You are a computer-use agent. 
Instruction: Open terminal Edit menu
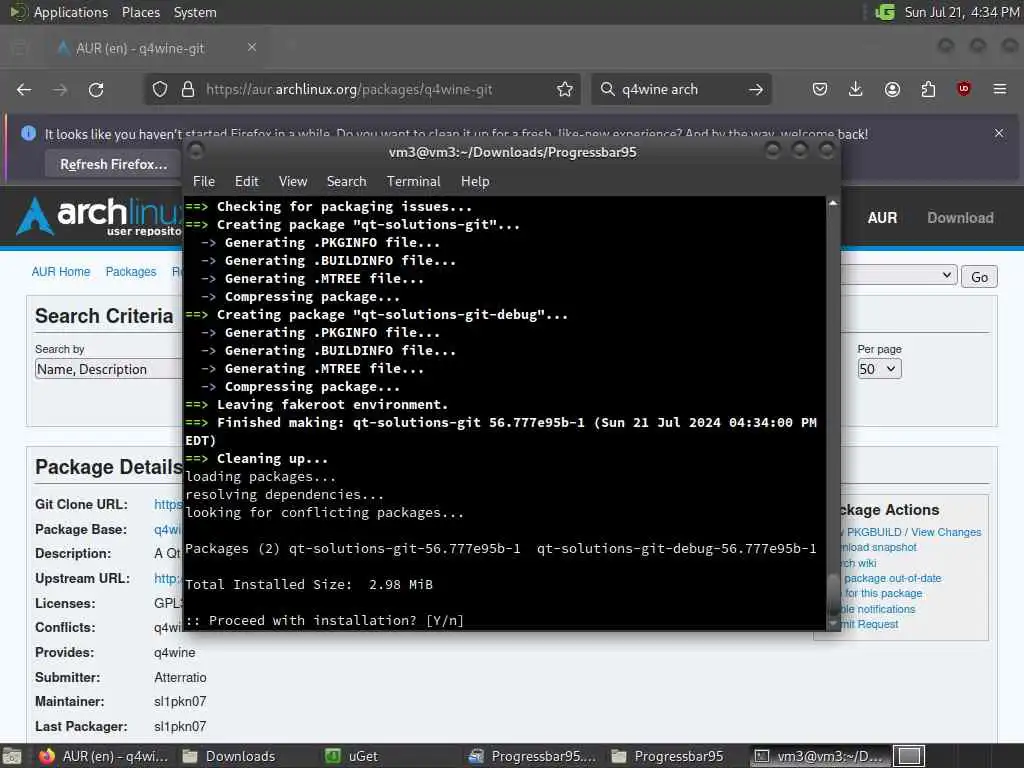click(247, 182)
